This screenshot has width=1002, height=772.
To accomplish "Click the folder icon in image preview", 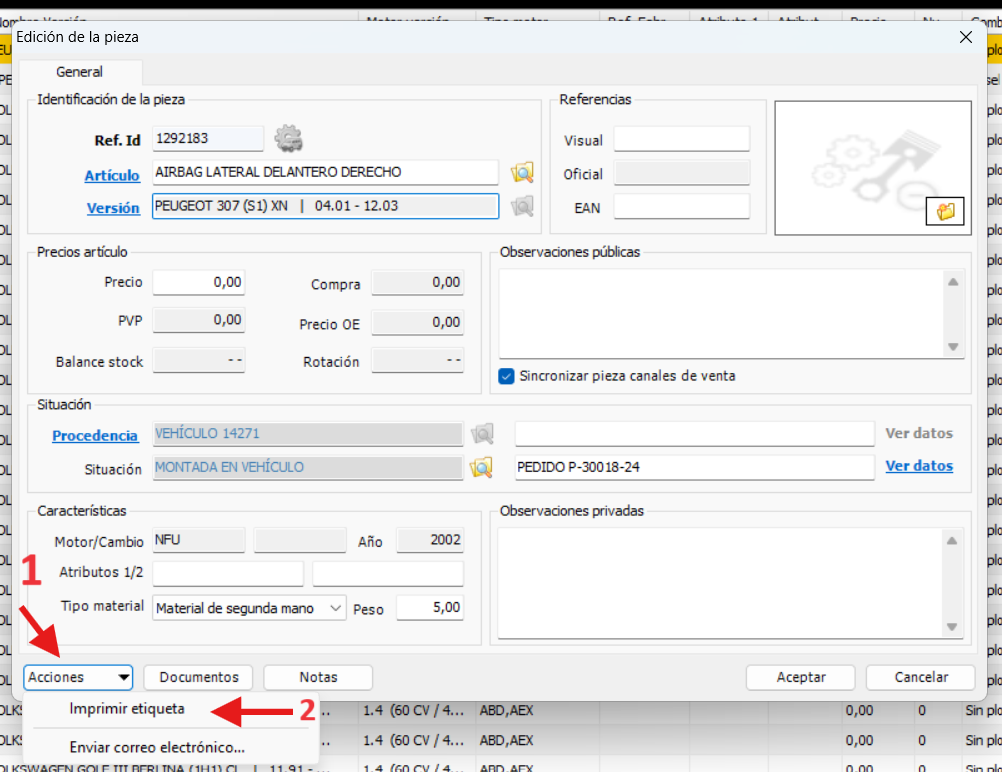I will click(x=945, y=211).
